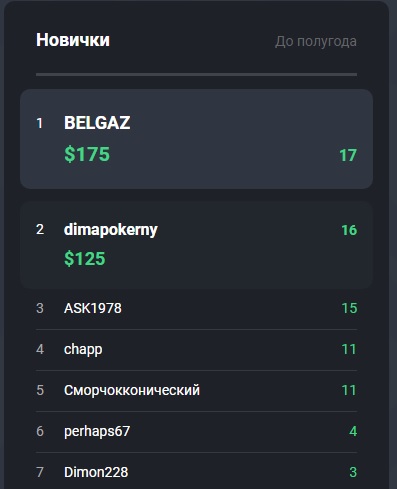Viewport: 397px width, 489px height.
Task: Click the До полугода label
Action: pos(316,42)
